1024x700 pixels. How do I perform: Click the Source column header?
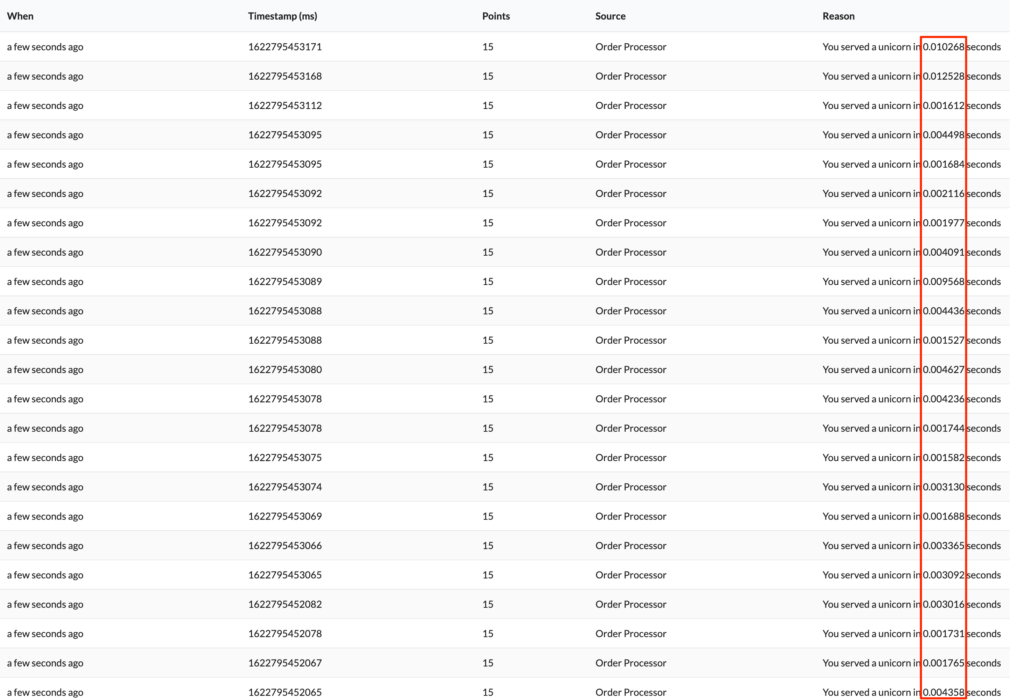(610, 16)
